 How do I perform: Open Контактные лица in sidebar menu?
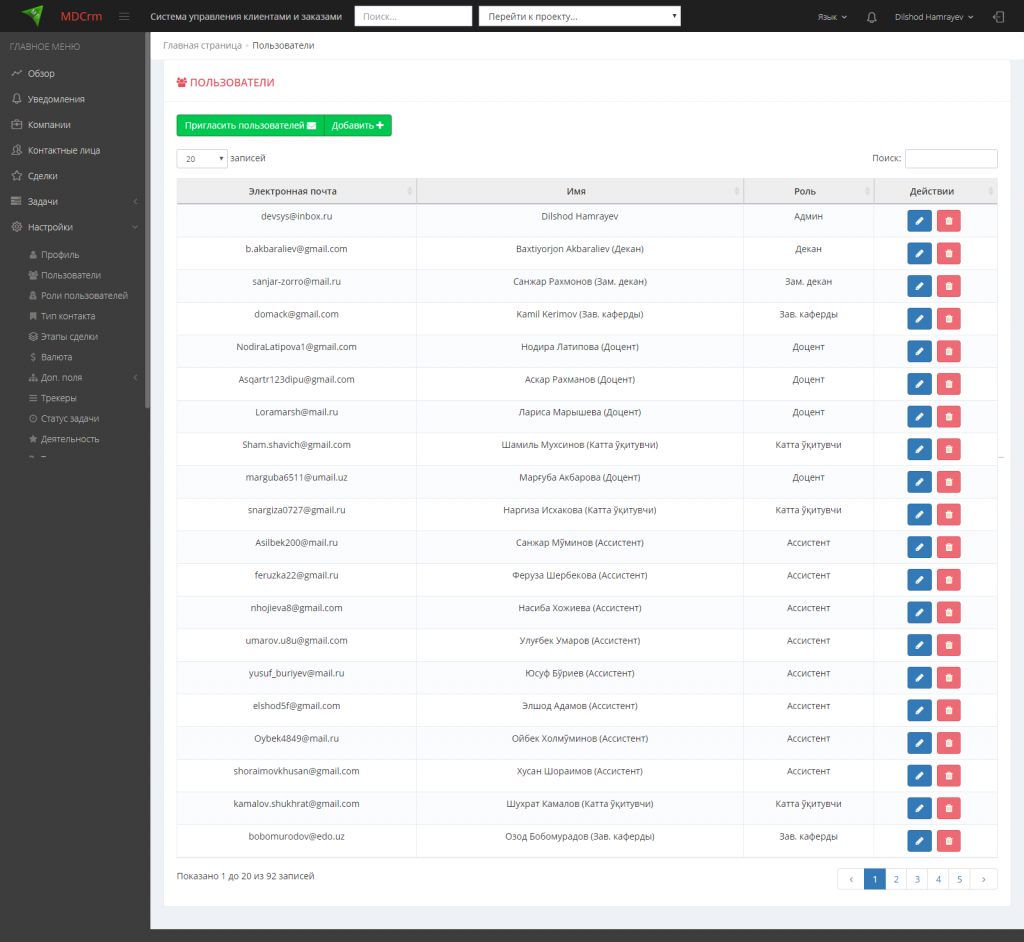(63, 150)
